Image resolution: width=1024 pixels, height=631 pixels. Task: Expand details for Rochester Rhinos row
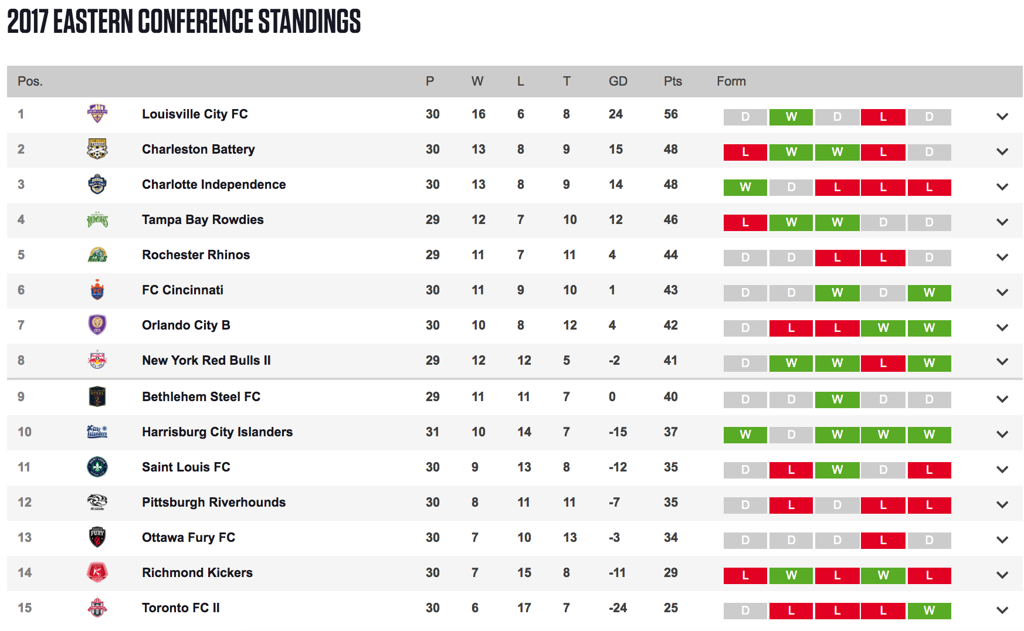coord(1002,257)
